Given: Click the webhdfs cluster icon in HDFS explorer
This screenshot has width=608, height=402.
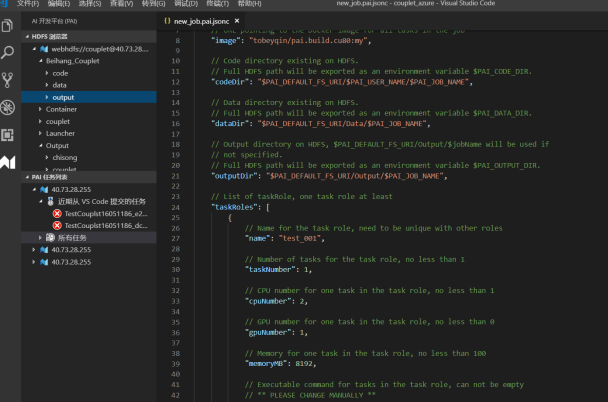Looking at the screenshot, I should (x=44, y=49).
